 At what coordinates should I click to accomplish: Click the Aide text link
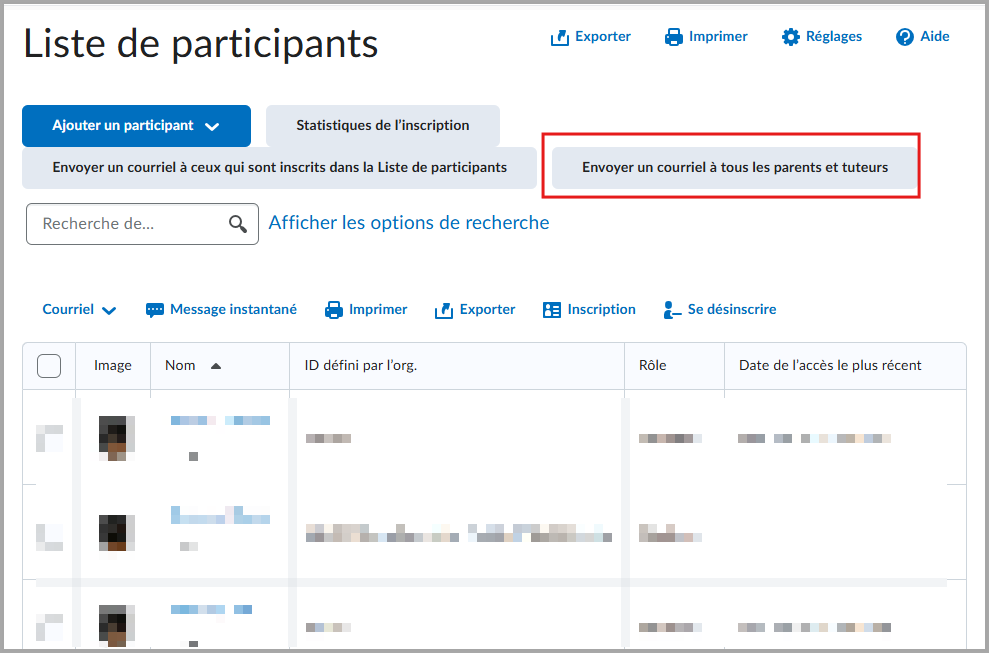(935, 37)
